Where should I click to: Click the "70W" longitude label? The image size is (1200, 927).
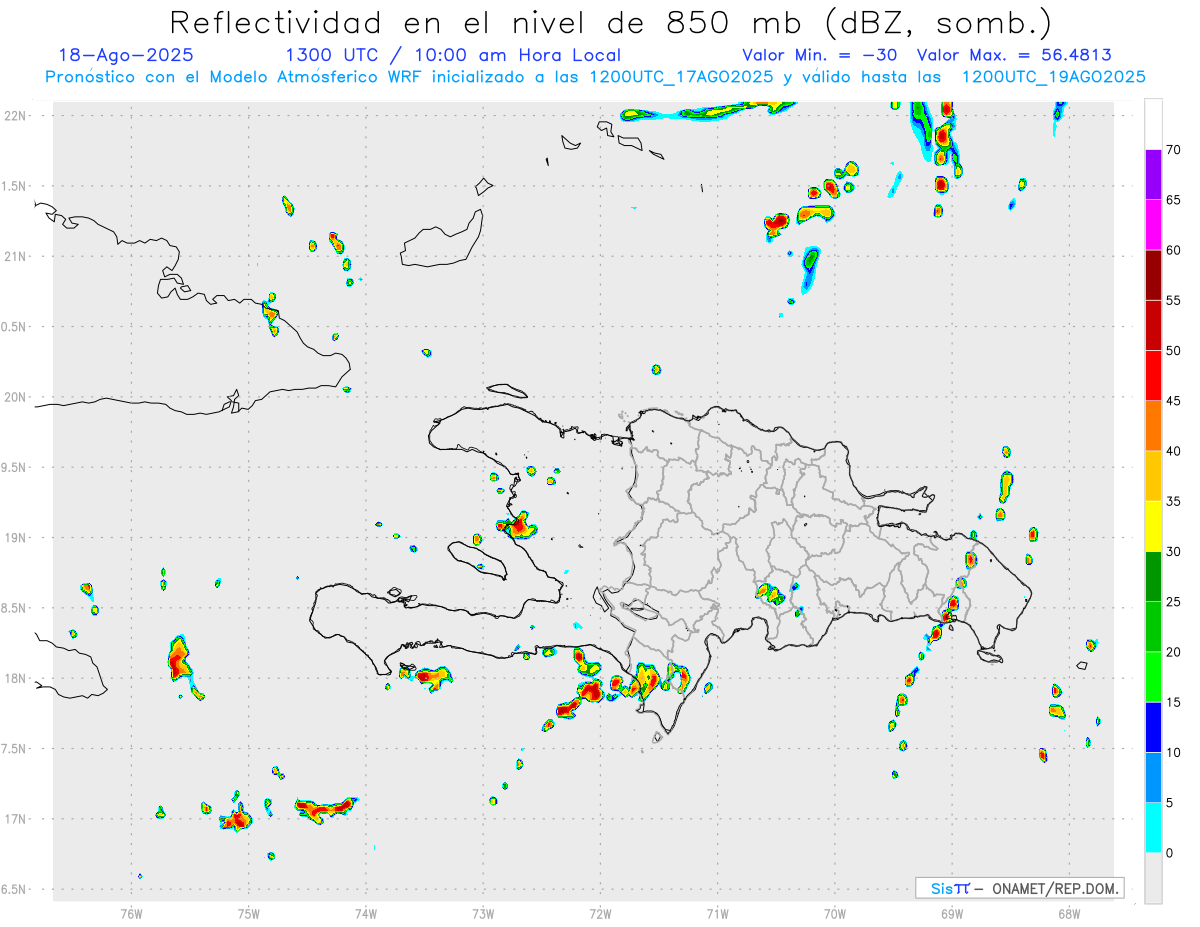[835, 913]
